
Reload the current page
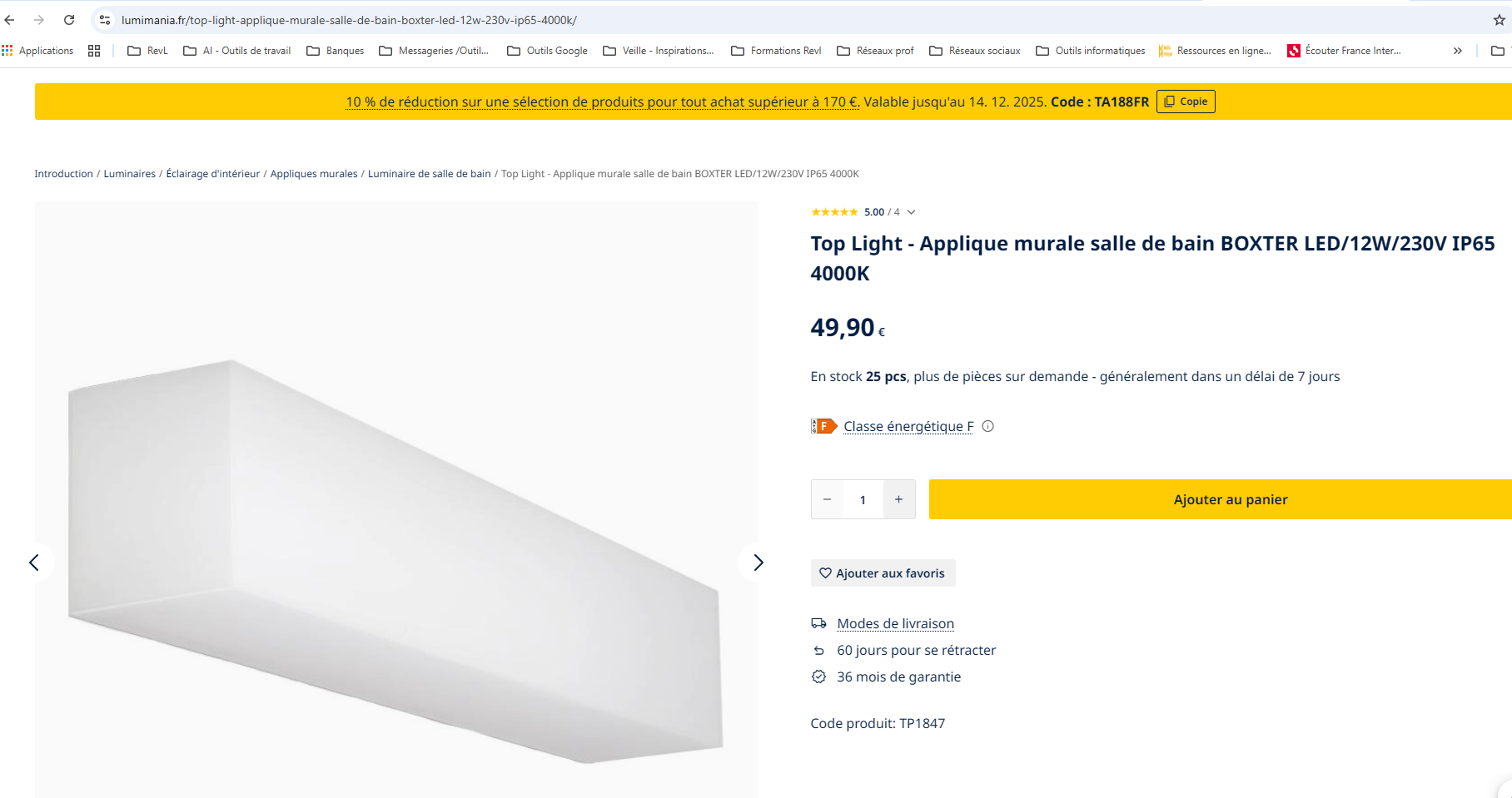pyautogui.click(x=69, y=20)
